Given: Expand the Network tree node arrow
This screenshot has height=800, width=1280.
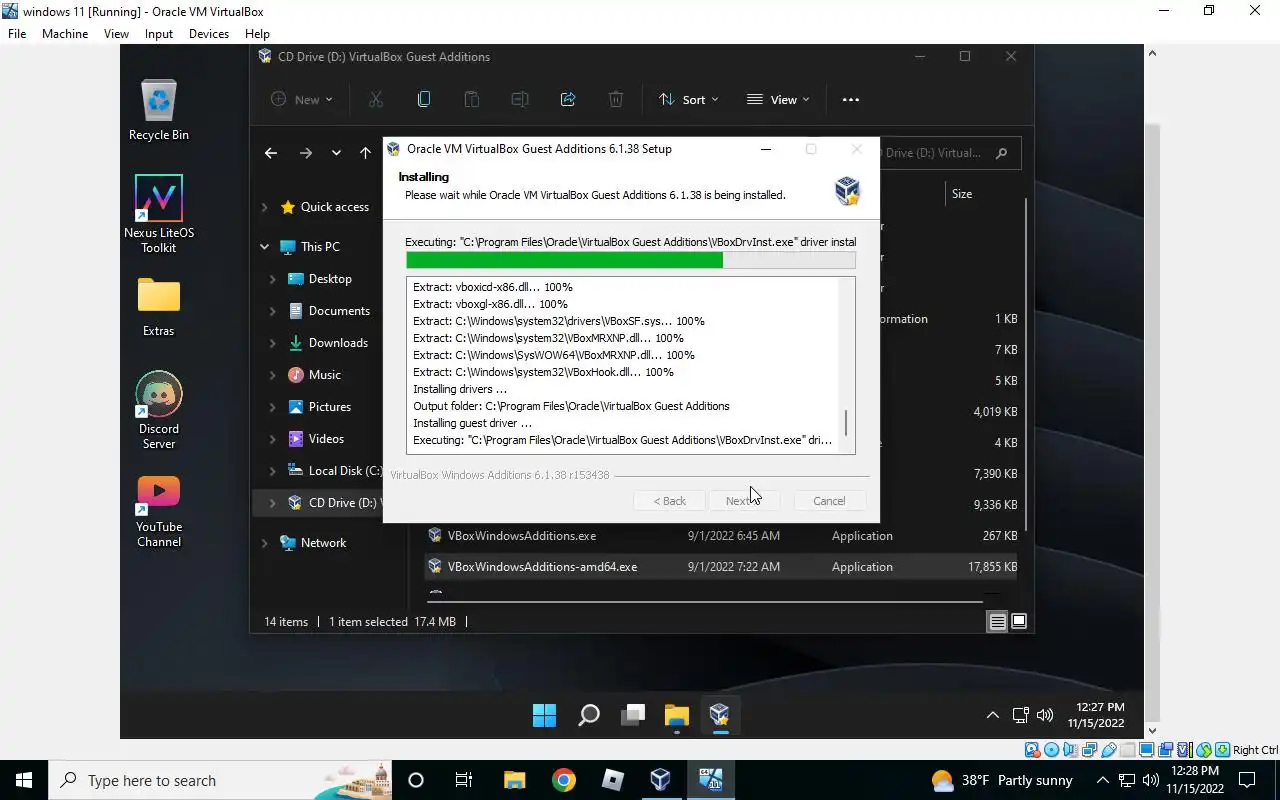Looking at the screenshot, I should click(264, 543).
